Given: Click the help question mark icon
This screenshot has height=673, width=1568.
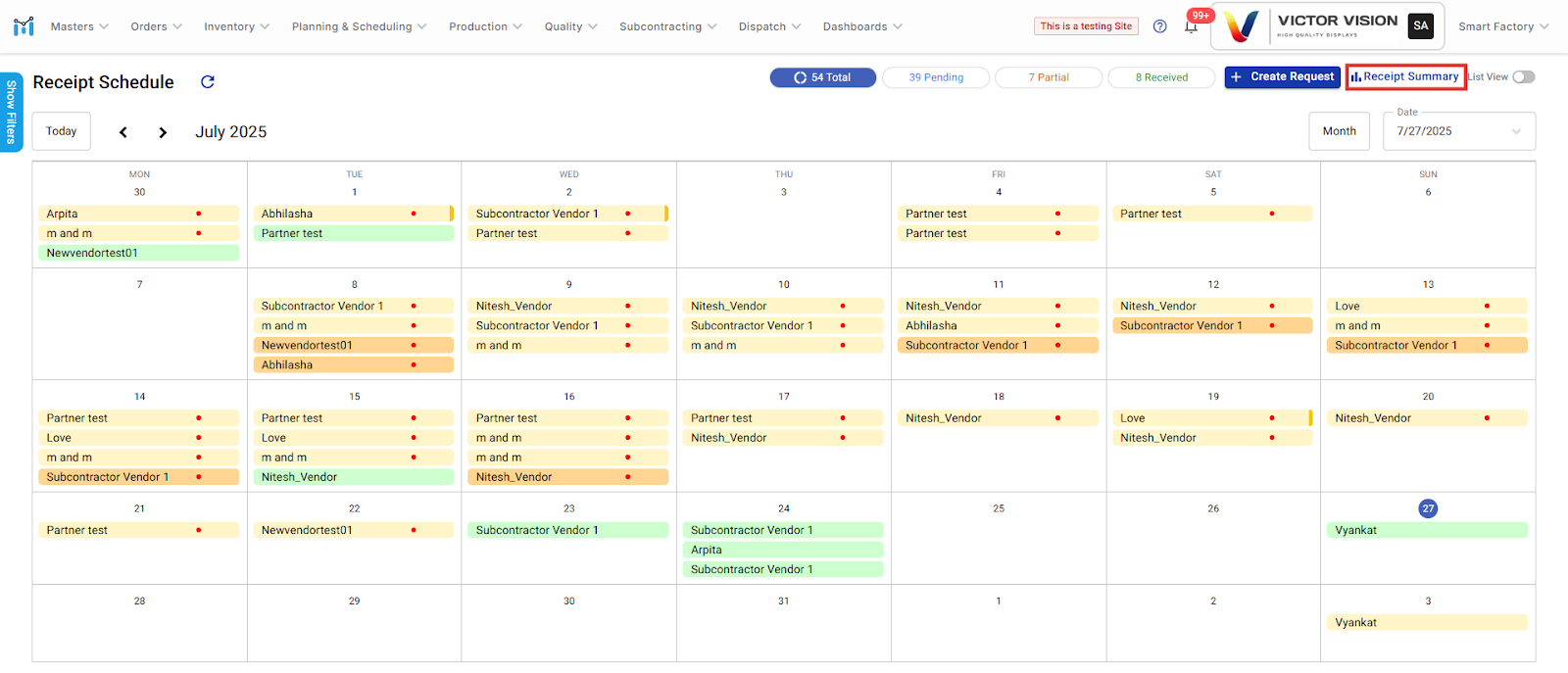Looking at the screenshot, I should tap(1160, 26).
